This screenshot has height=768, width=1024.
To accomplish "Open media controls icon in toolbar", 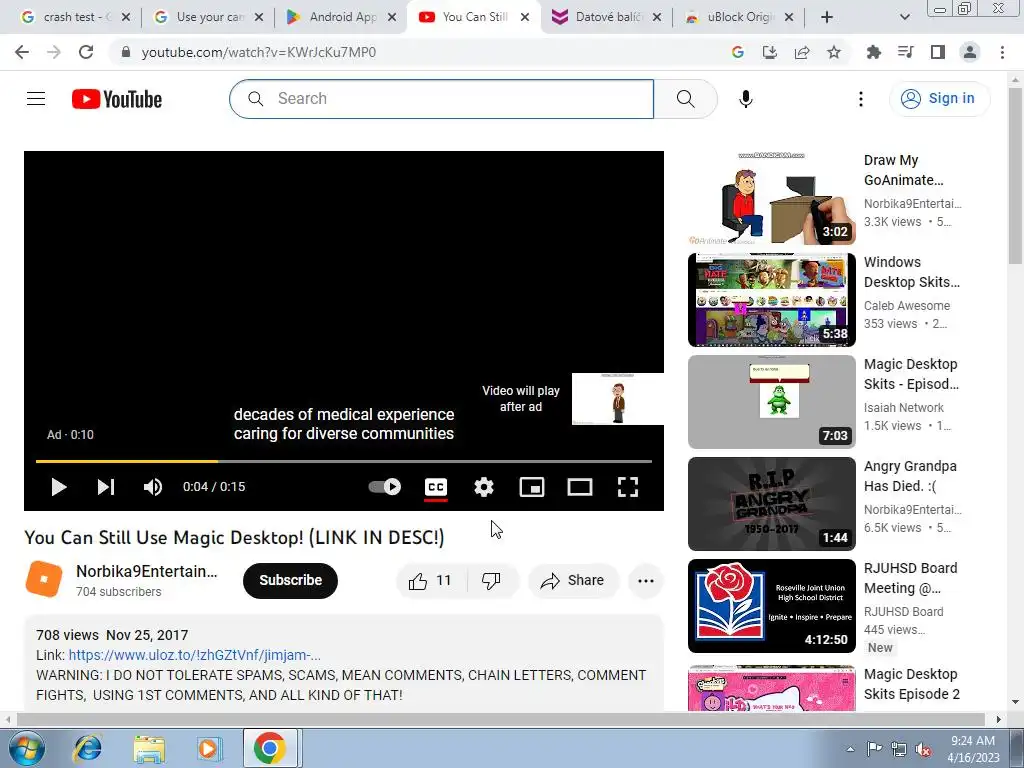I will [906, 52].
